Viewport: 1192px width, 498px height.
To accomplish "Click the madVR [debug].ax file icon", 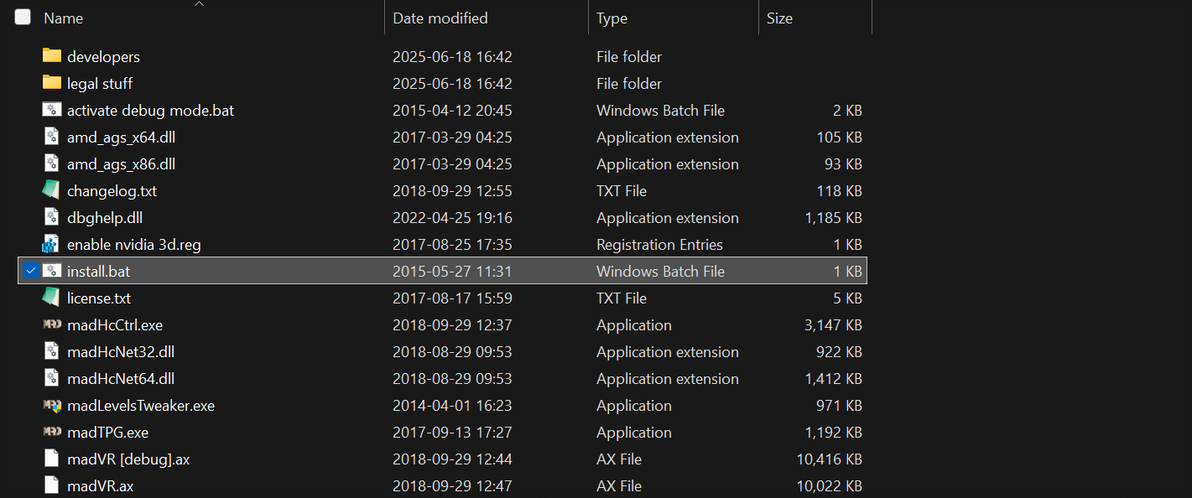I will pyautogui.click(x=52, y=458).
